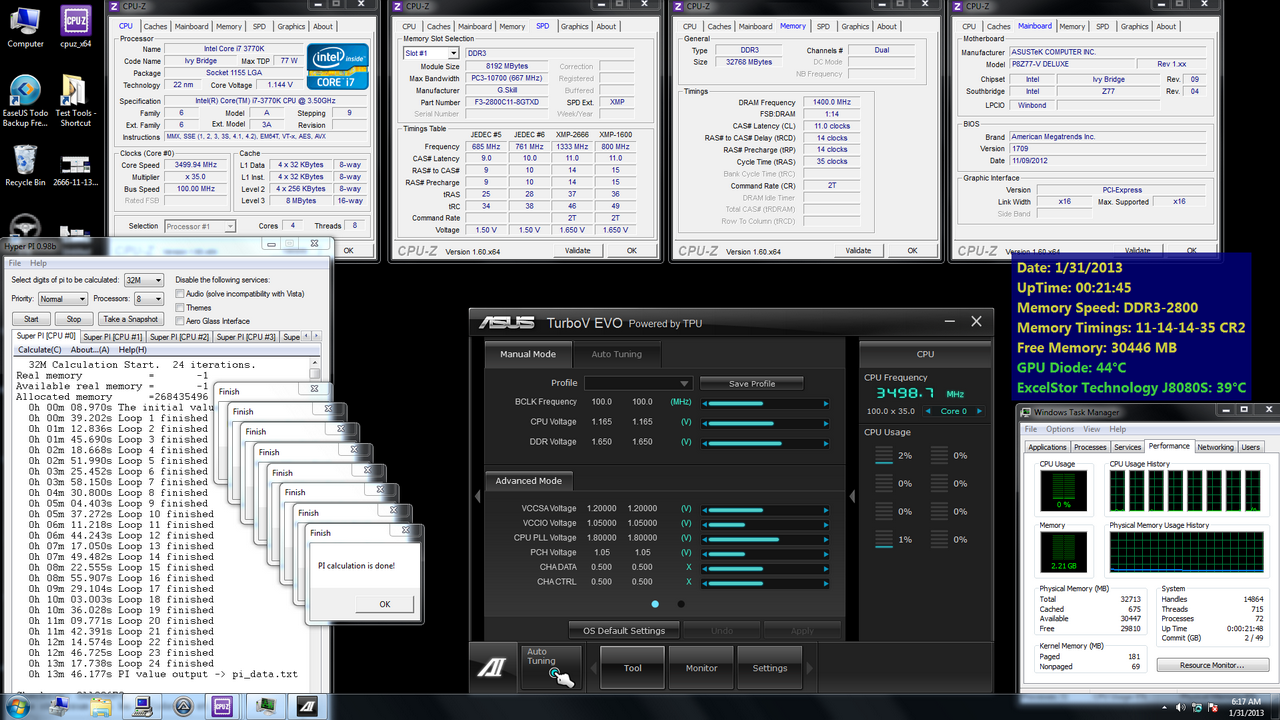Click Take a Snapshot button
Viewport: 1280px width, 720px height.
130,319
